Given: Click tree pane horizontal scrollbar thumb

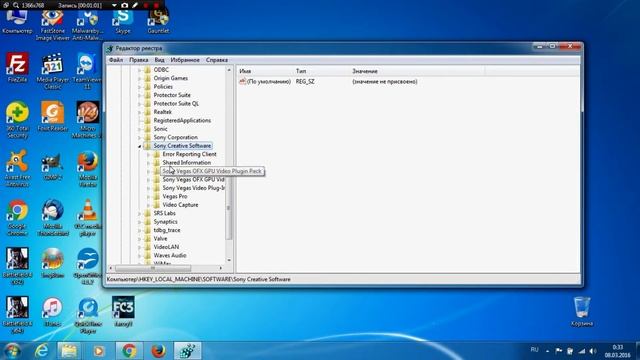Looking at the screenshot, I should click(153, 268).
